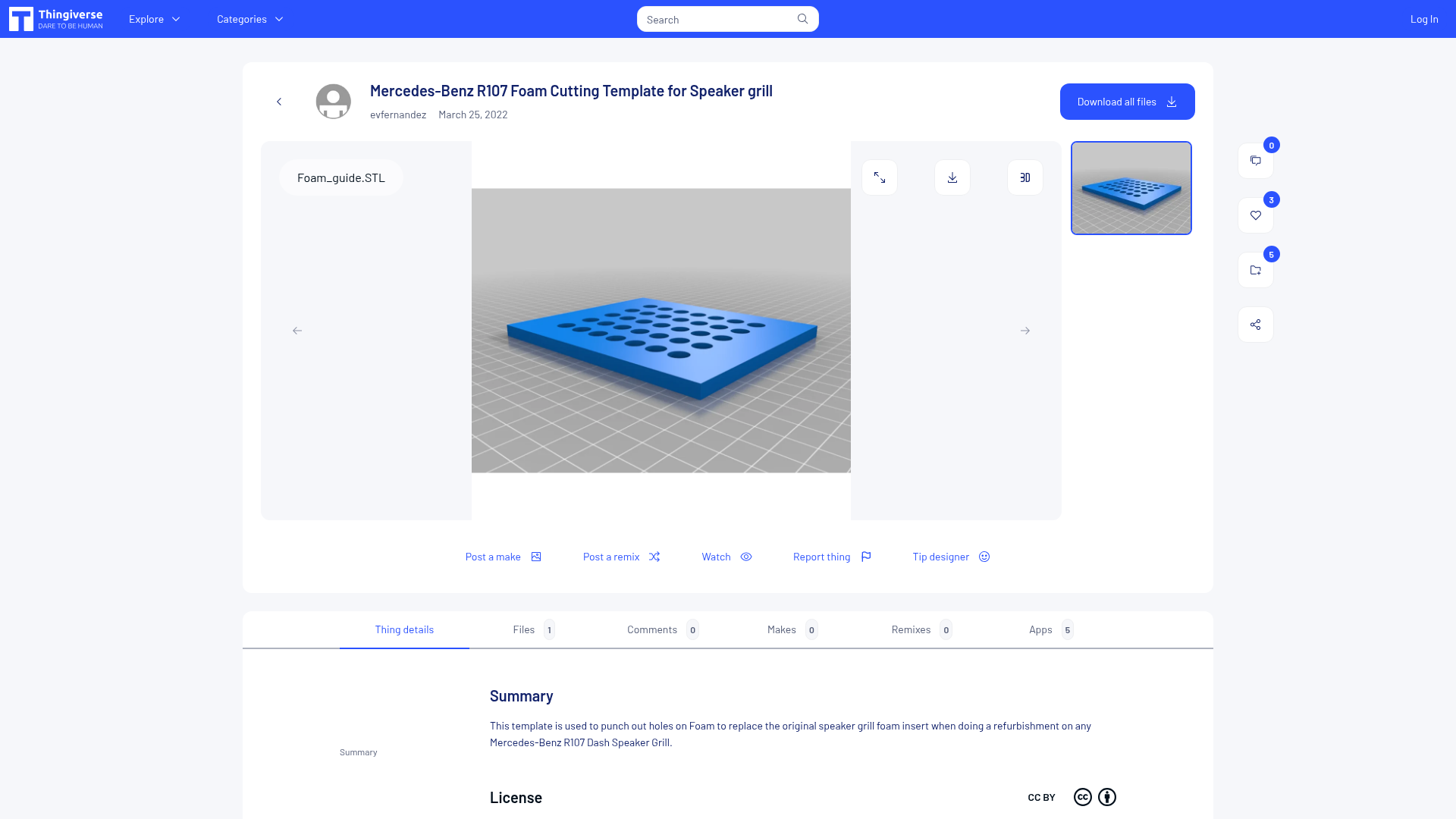1456x819 pixels.
Task: Click the CC BY license text
Action: pos(1041,798)
